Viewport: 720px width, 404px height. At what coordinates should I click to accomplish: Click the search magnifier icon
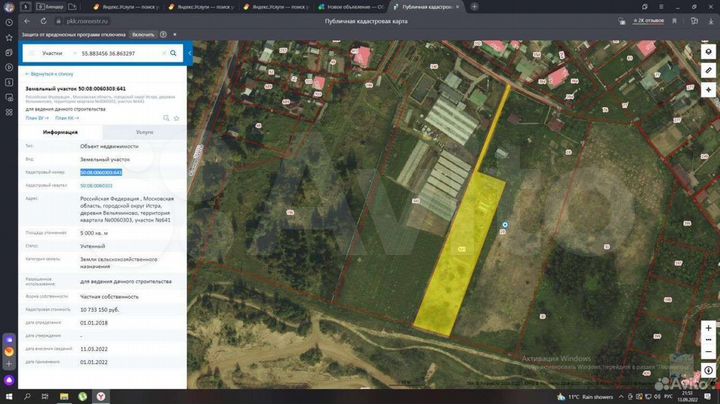click(x=173, y=52)
